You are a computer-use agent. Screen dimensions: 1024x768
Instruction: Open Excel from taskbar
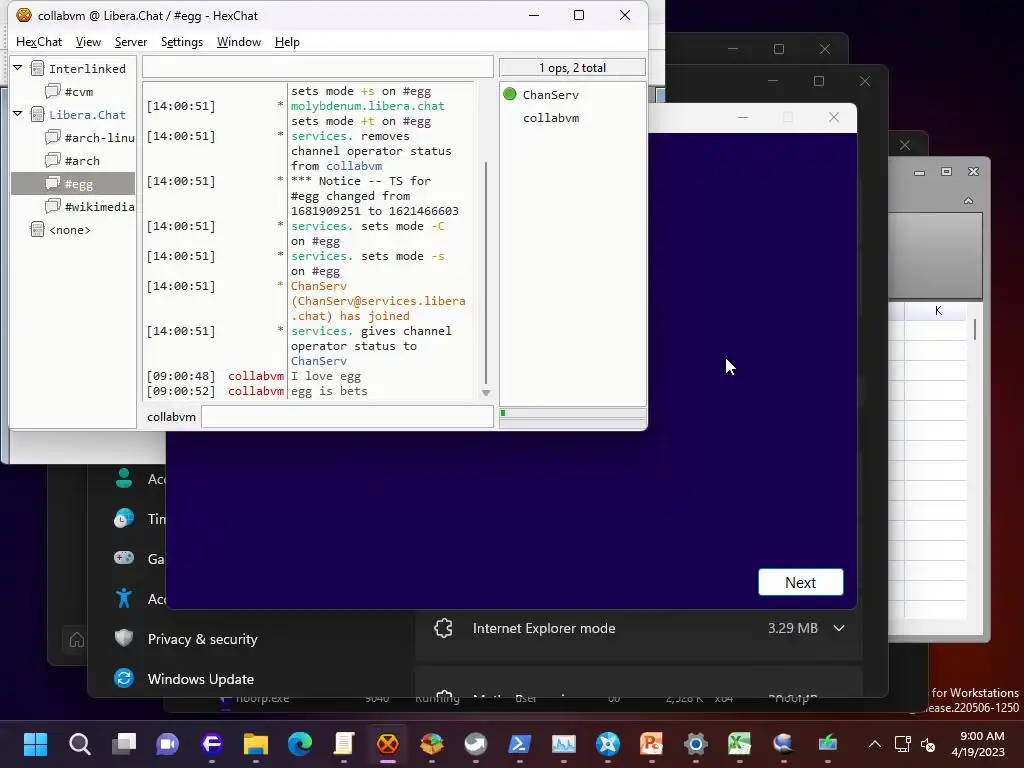tap(739, 744)
